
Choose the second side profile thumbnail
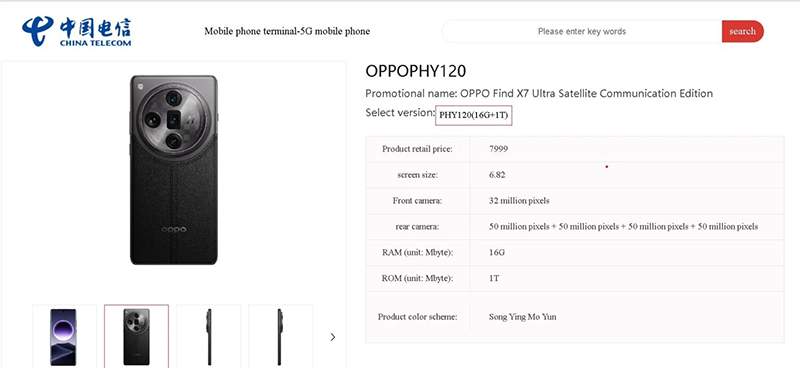[280, 336]
